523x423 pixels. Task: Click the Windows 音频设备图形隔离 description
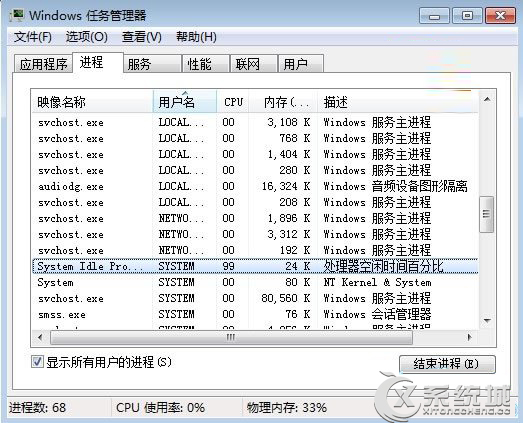pyautogui.click(x=395, y=186)
